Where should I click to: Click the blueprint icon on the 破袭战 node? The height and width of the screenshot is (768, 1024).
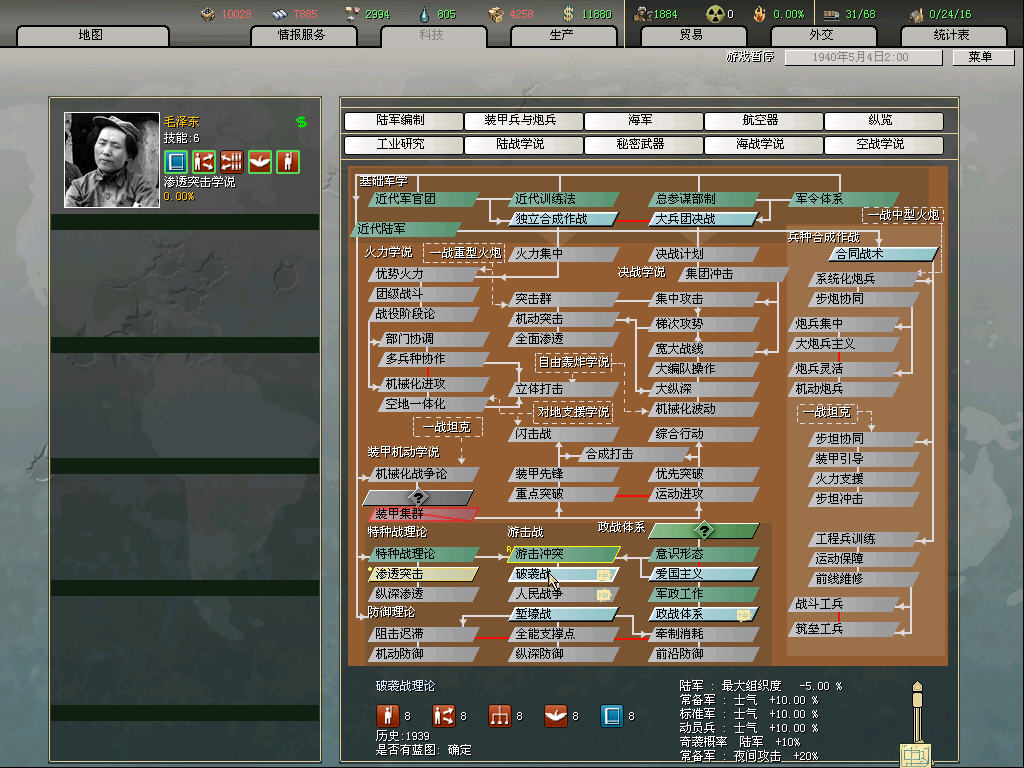603,575
